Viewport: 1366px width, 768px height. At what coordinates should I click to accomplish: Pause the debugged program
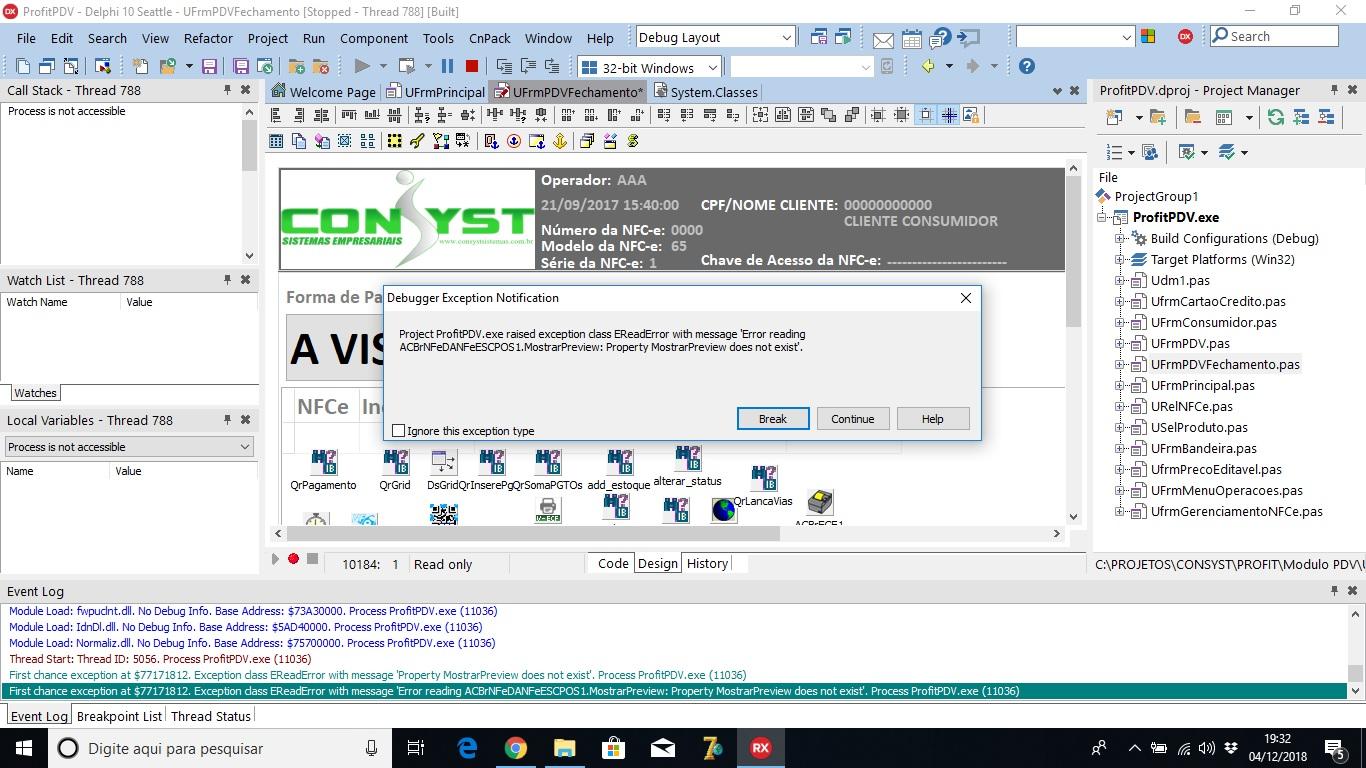pos(447,66)
